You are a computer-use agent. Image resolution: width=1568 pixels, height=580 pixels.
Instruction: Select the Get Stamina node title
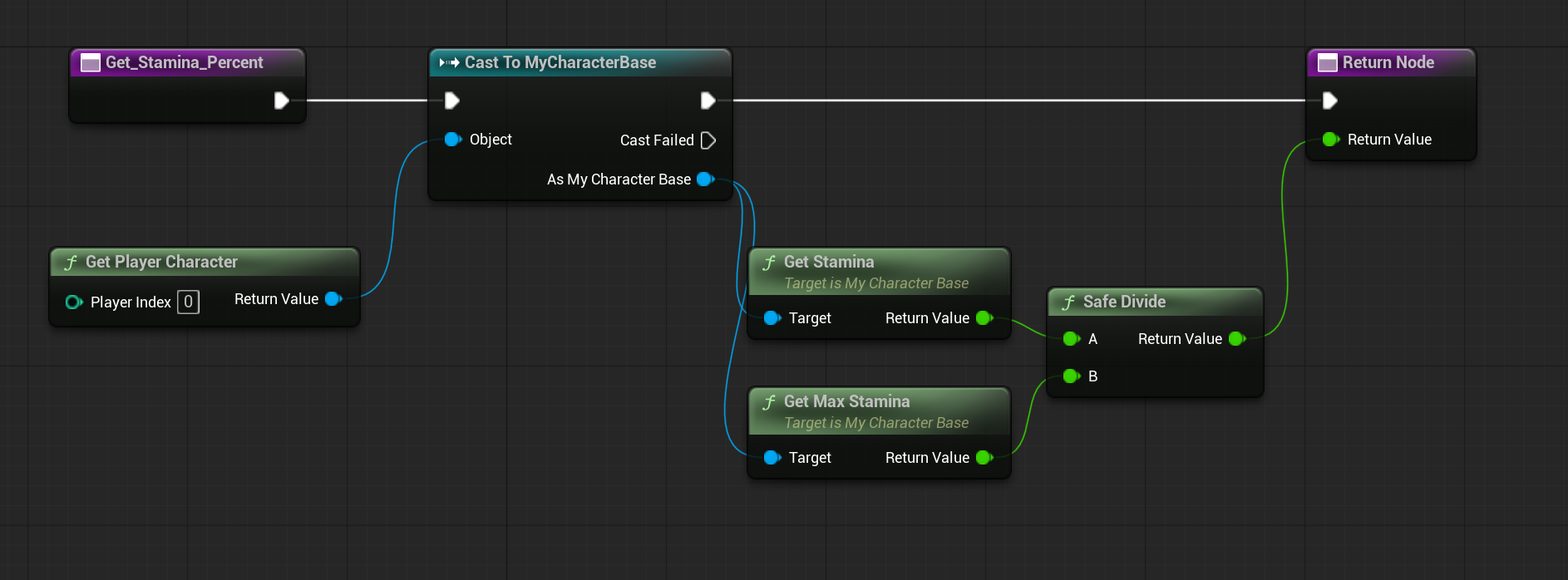[x=829, y=262]
